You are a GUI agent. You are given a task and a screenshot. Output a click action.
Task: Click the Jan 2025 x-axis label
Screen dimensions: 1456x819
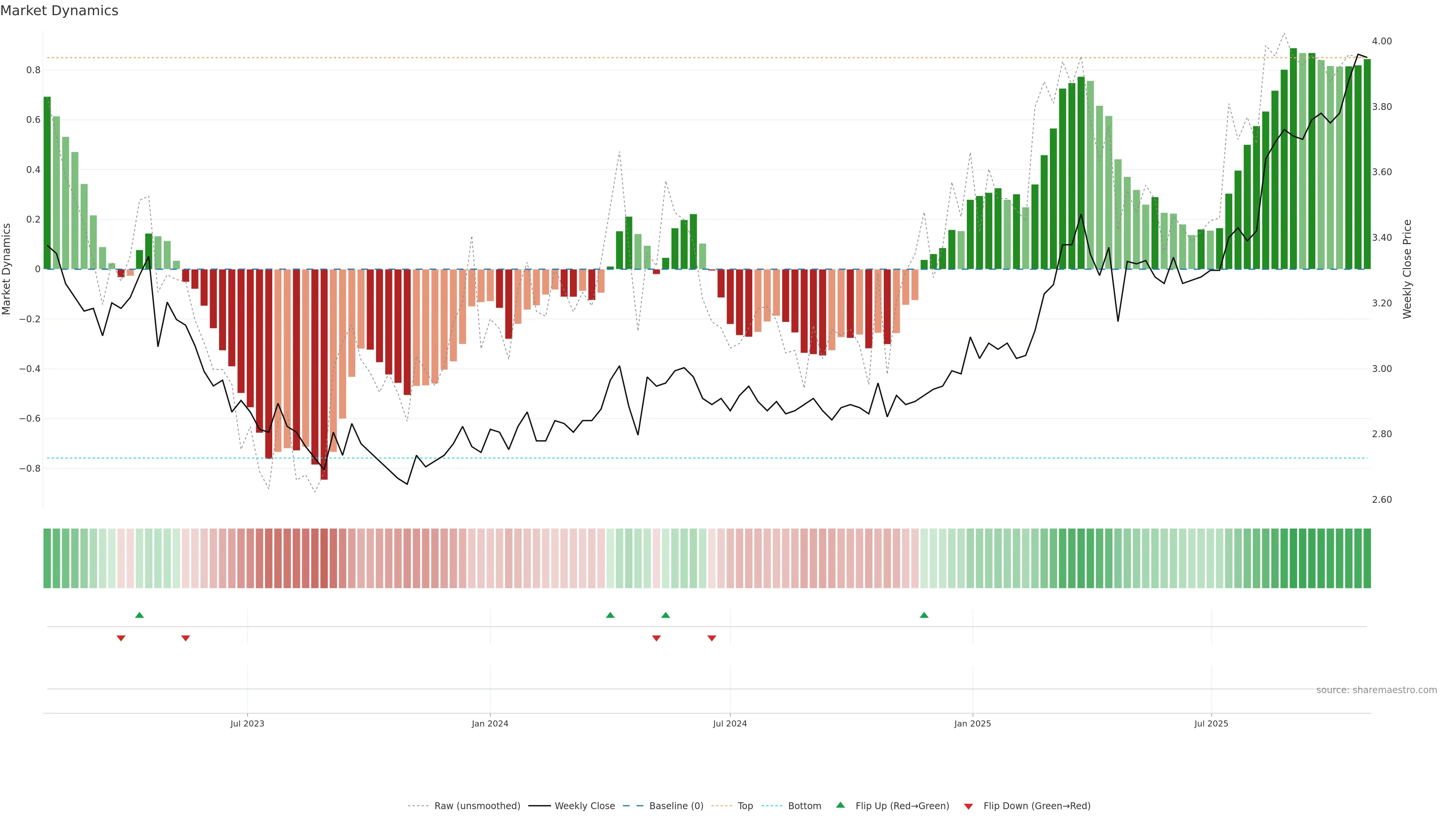pyautogui.click(x=972, y=723)
